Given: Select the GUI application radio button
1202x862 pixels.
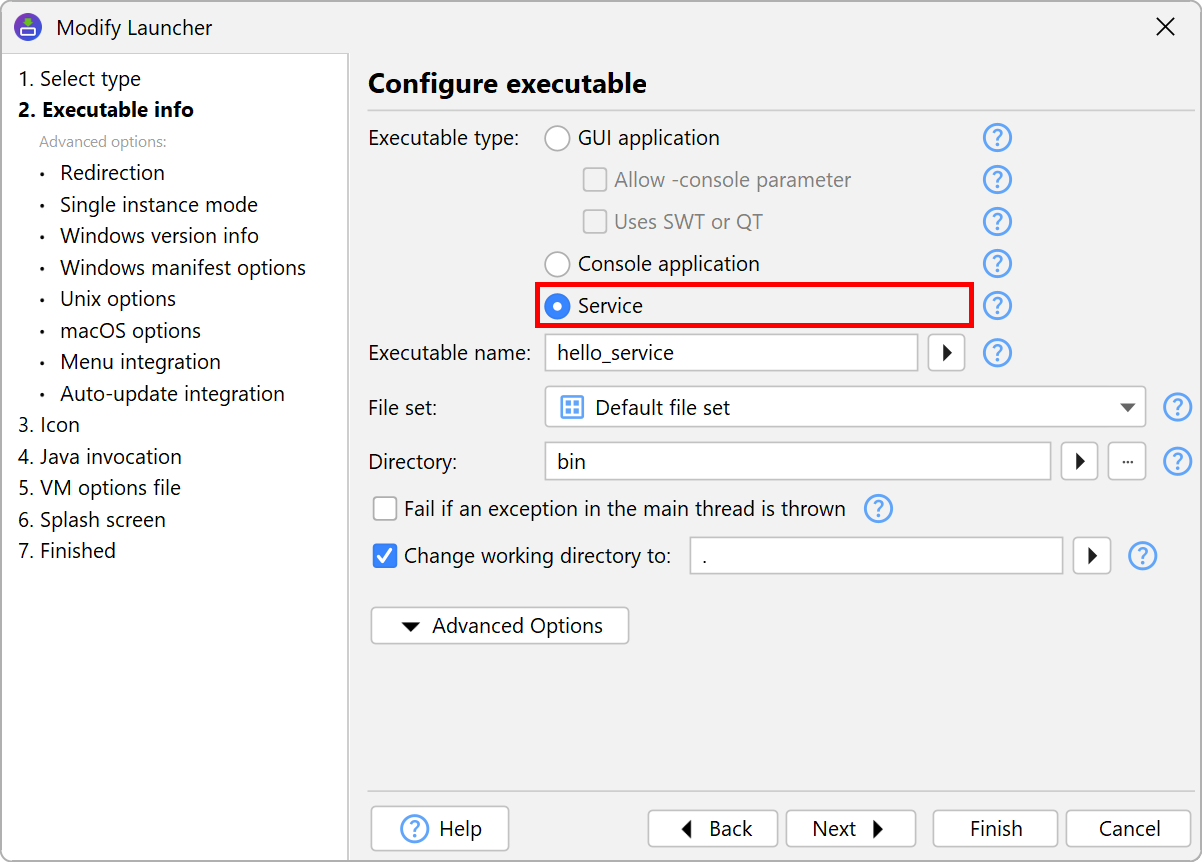Looking at the screenshot, I should [557, 138].
